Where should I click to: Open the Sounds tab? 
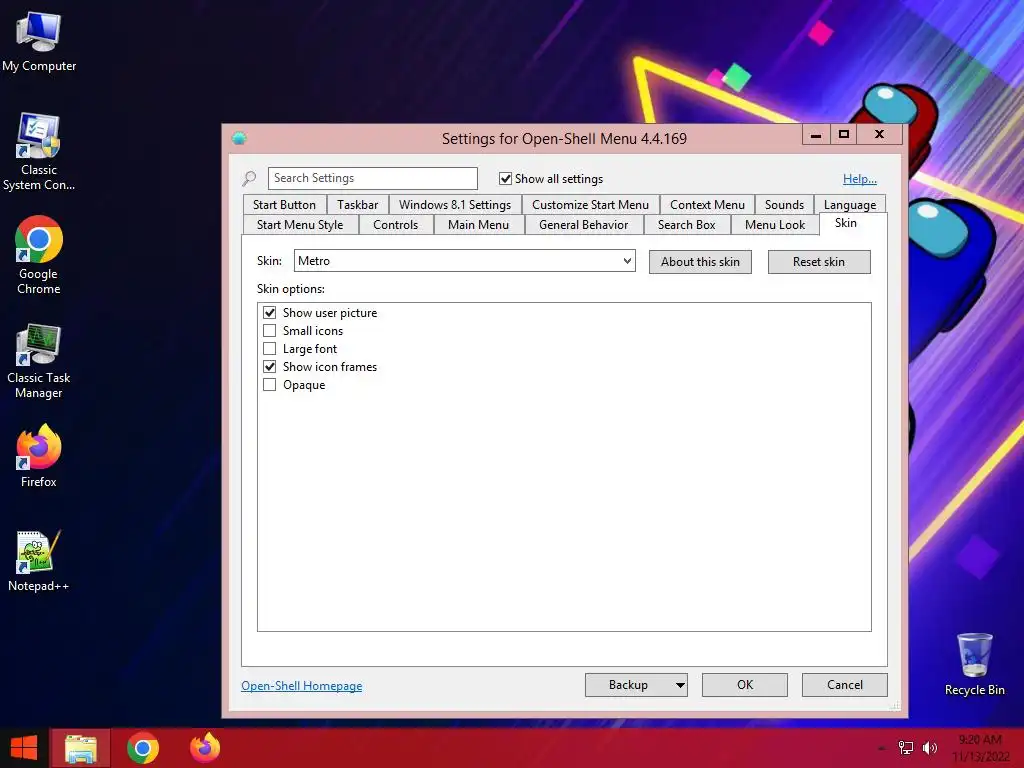pos(784,204)
